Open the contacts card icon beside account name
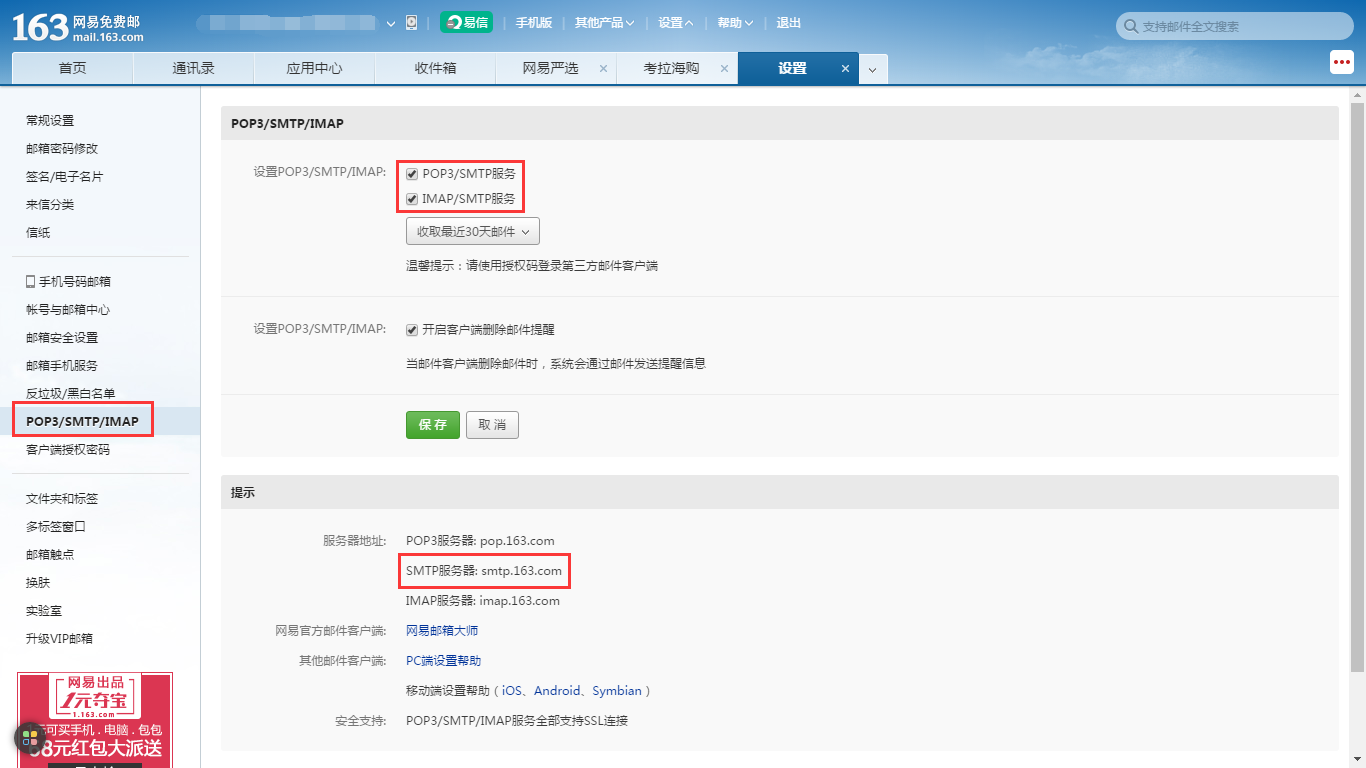1366x768 pixels. pyautogui.click(x=411, y=23)
